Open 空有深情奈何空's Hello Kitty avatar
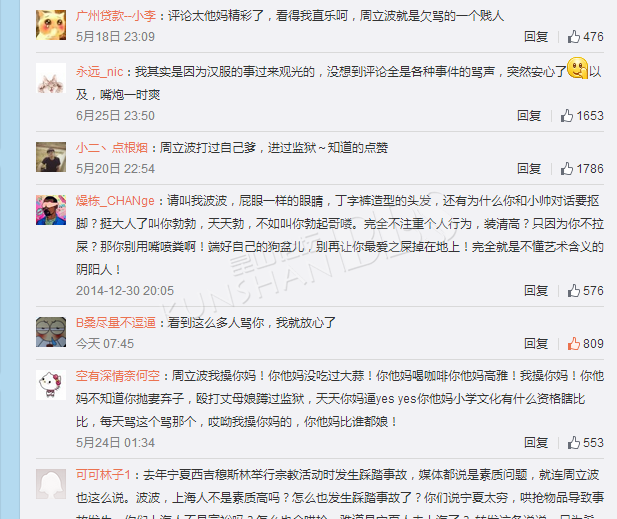 (51, 385)
